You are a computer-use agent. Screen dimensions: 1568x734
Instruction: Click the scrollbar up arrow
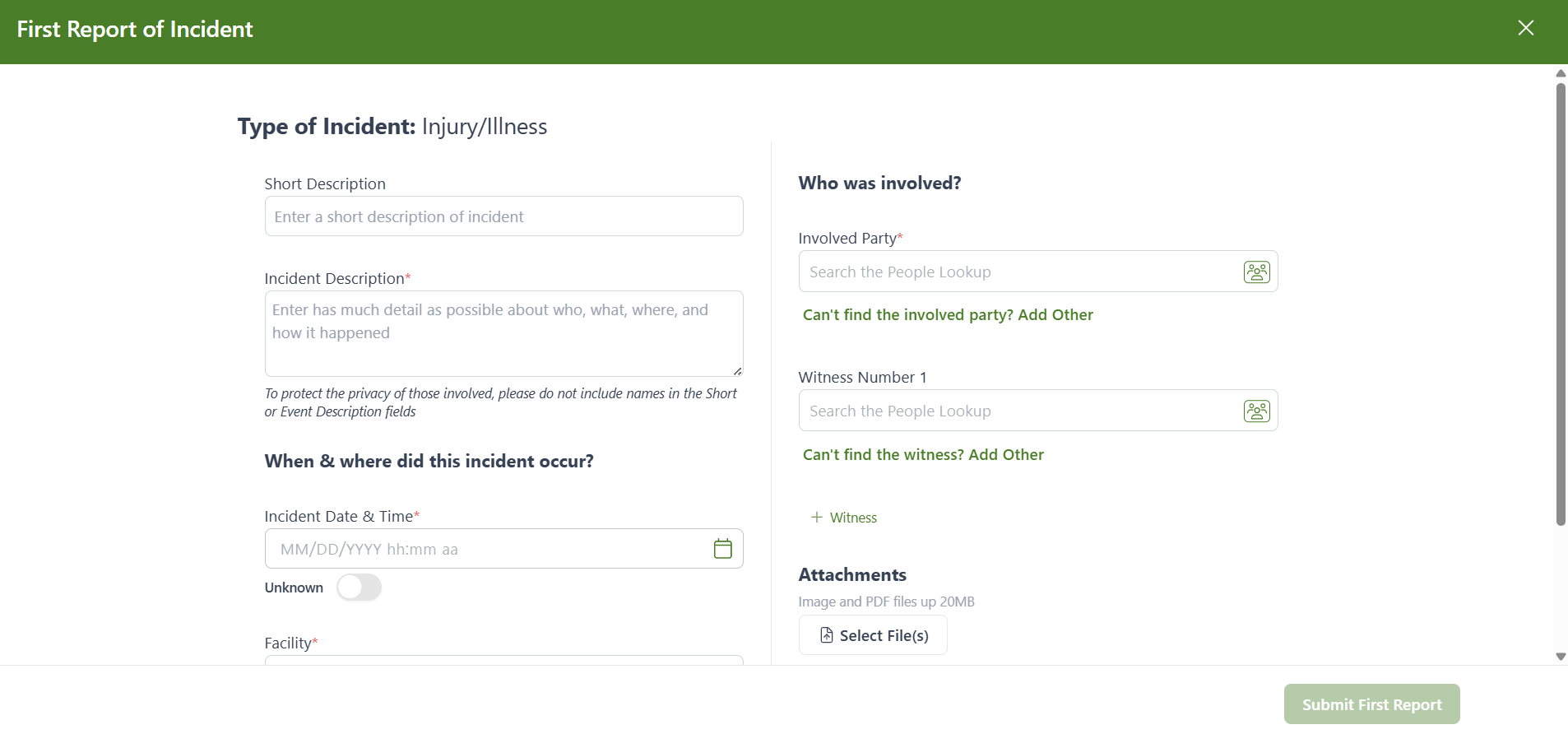[1561, 73]
